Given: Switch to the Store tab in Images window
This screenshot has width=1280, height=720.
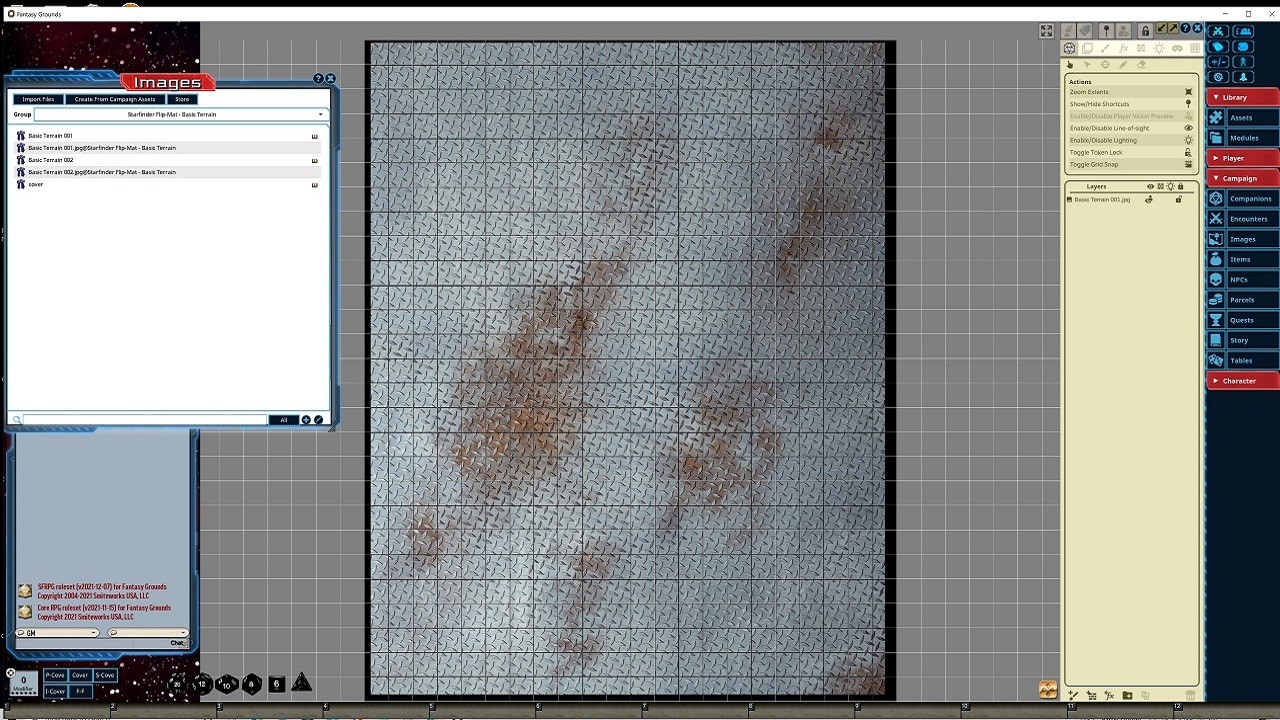Looking at the screenshot, I should coord(181,99).
